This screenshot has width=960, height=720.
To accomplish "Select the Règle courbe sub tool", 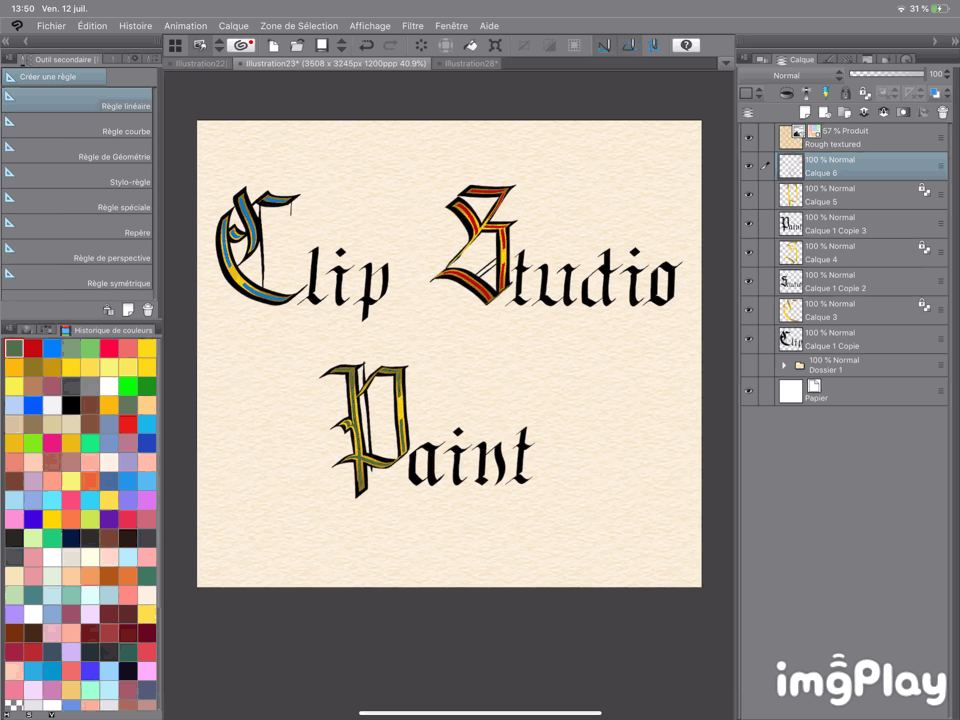I will [x=78, y=125].
